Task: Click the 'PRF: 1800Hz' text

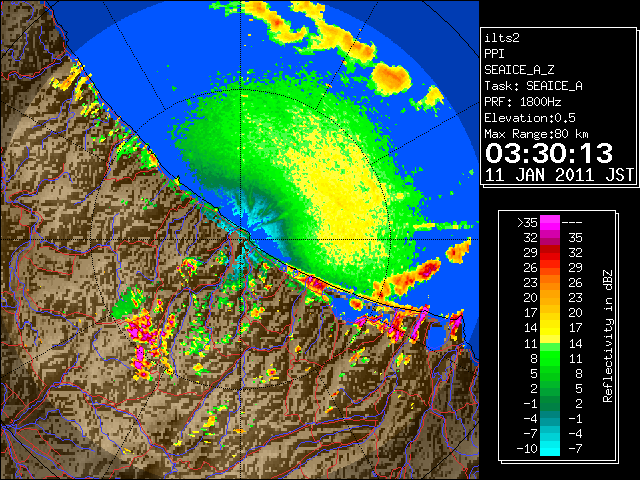Action: pos(522,102)
